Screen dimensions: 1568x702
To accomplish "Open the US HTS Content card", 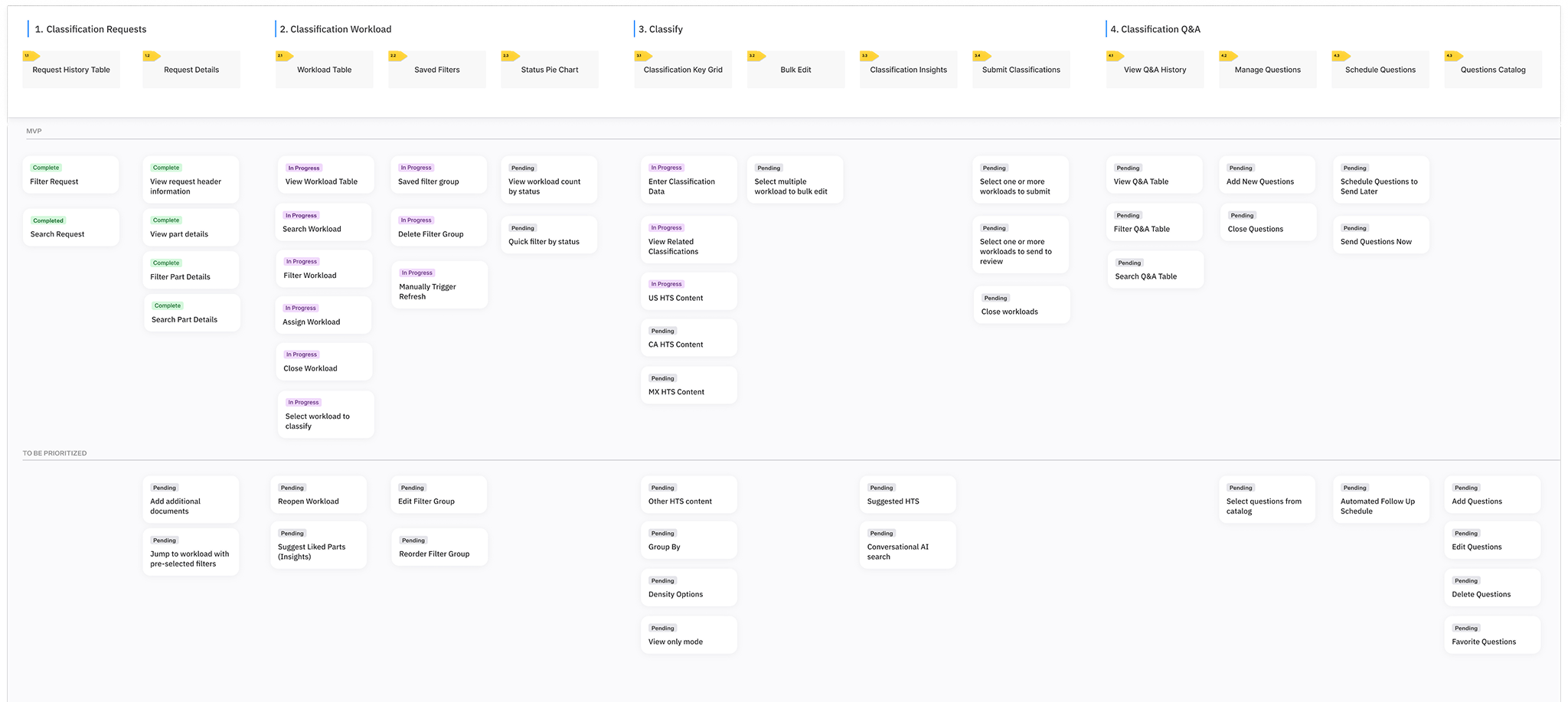I will [689, 292].
